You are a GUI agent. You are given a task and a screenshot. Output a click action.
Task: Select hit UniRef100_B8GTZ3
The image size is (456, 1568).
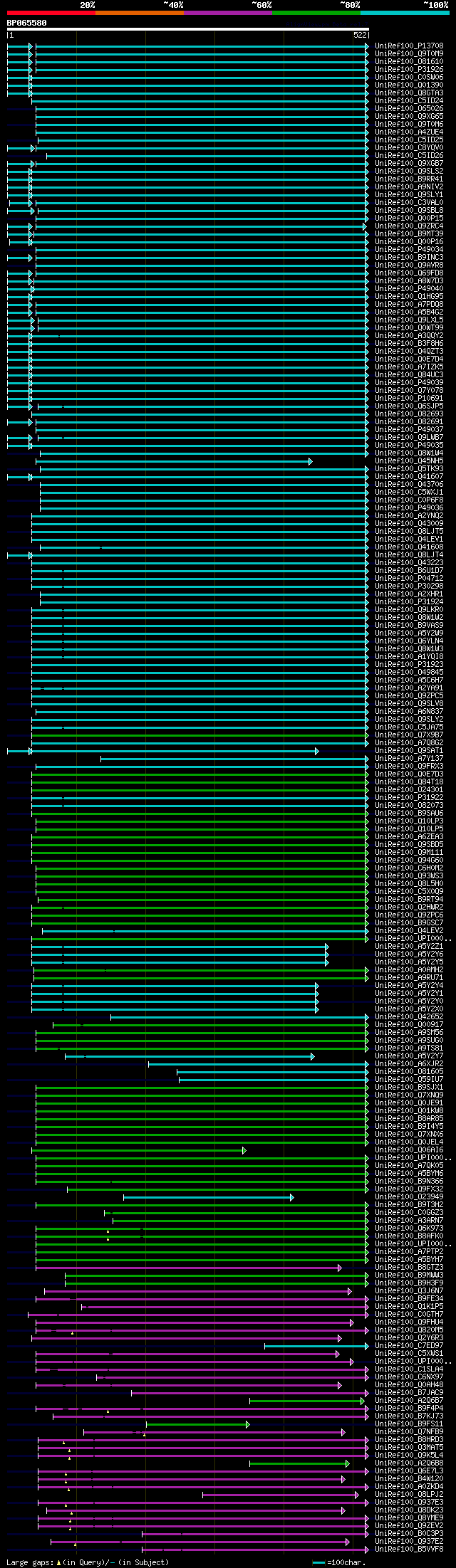click(x=409, y=1268)
